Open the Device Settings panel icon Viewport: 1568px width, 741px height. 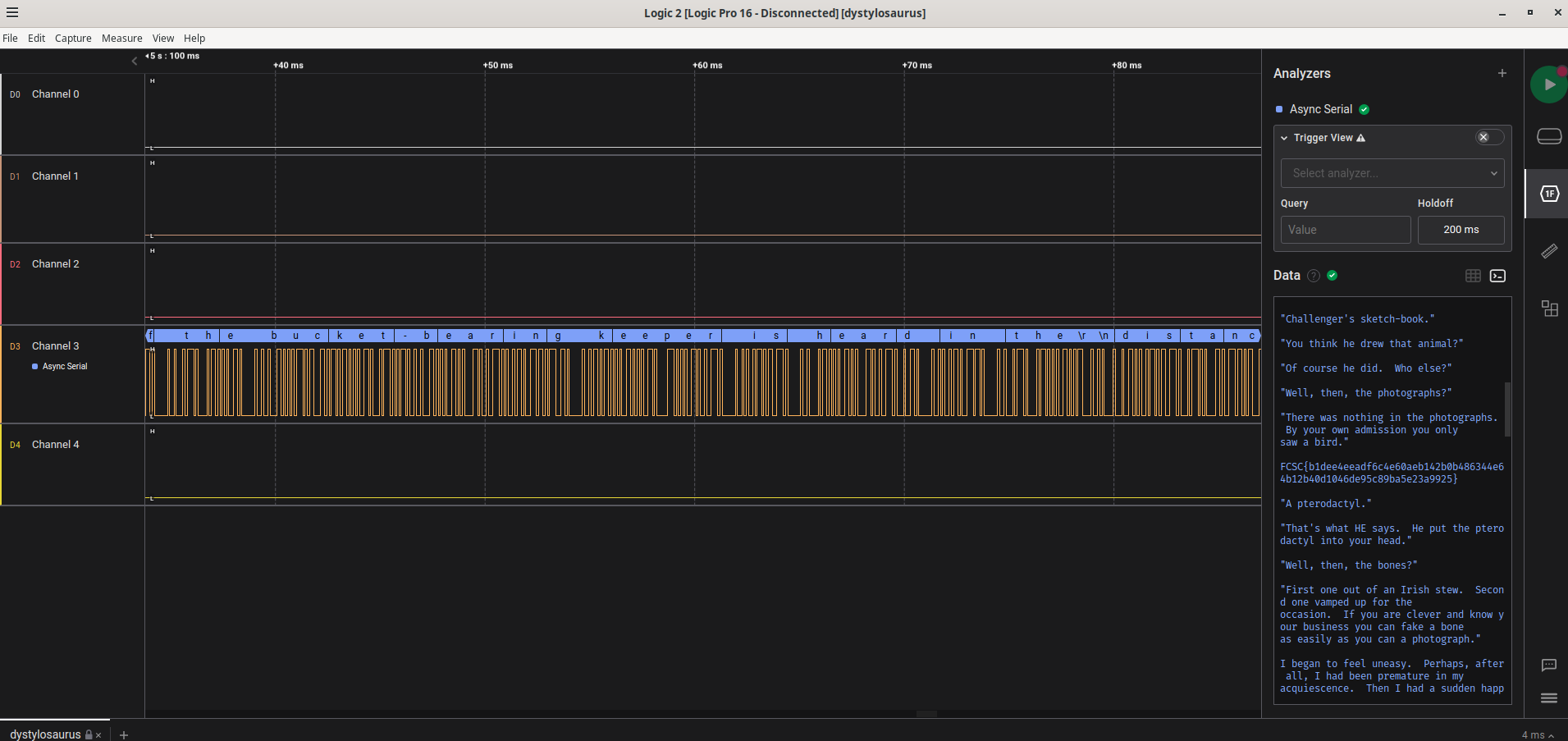point(1549,136)
